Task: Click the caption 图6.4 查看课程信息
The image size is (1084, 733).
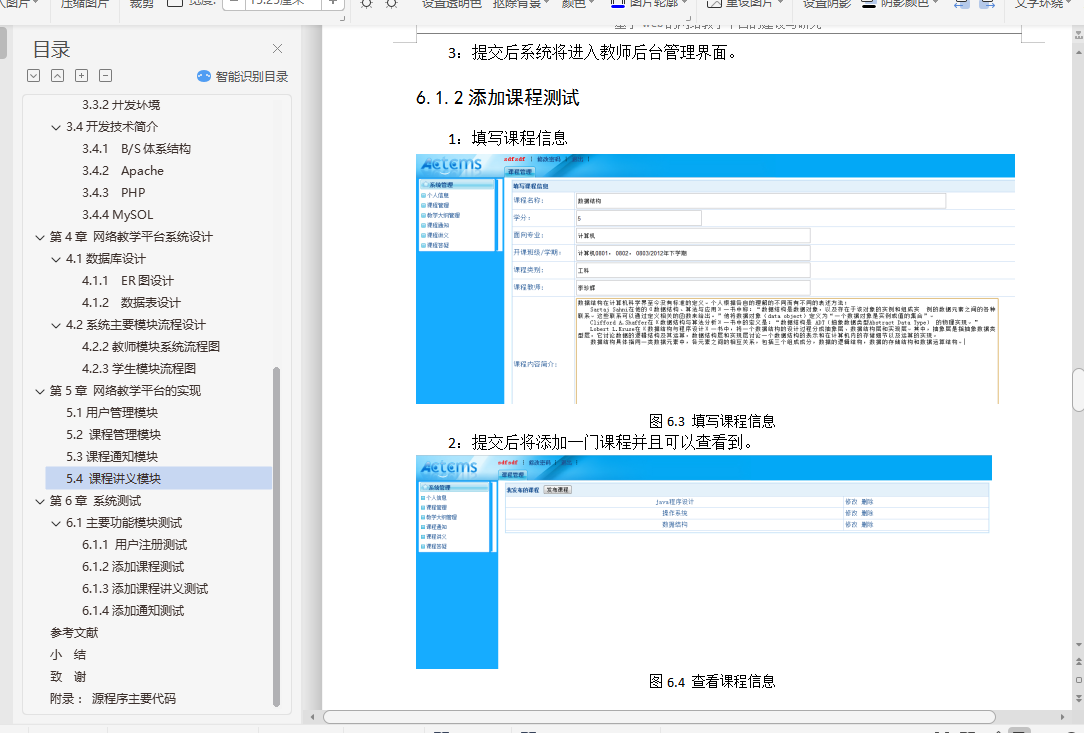Action: [x=712, y=682]
